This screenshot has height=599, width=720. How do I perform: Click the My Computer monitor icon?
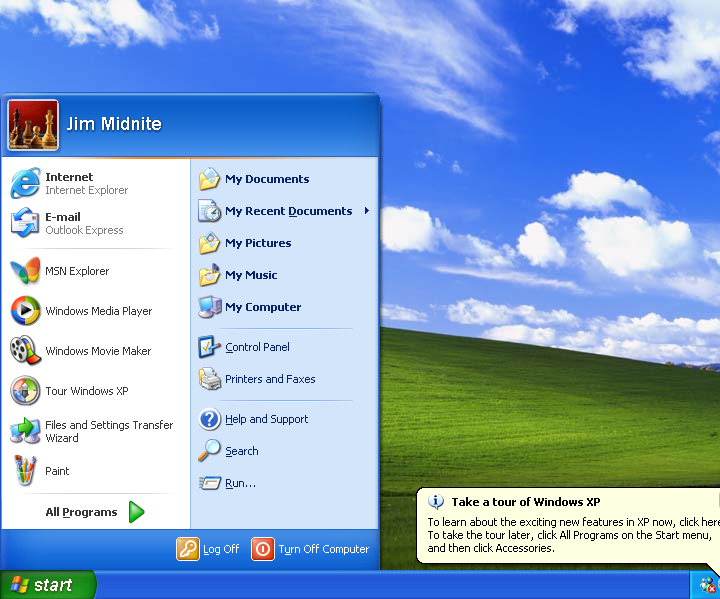pos(209,307)
